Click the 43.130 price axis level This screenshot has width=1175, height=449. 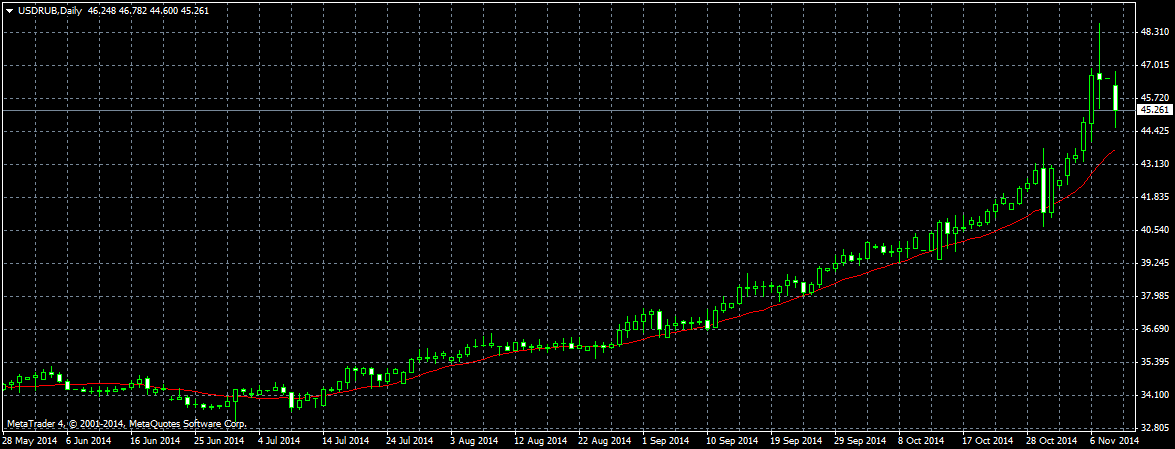[x=1154, y=164]
